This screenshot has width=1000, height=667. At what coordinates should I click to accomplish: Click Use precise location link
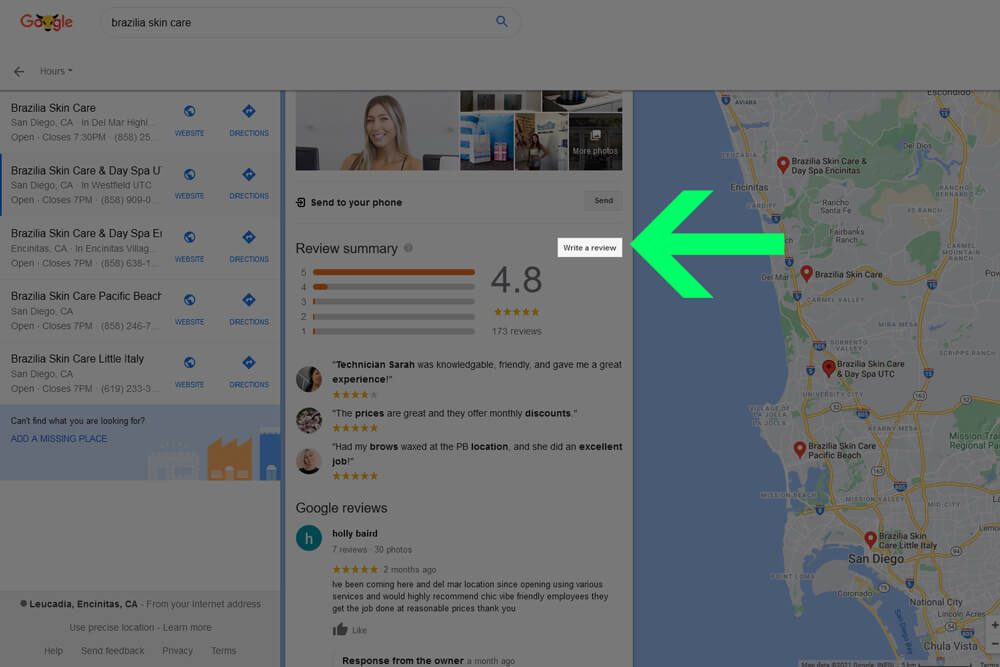(112, 627)
